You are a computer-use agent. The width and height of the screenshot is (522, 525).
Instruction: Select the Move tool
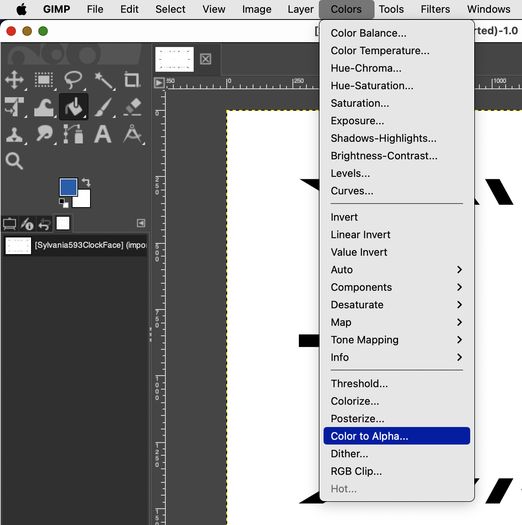pyautogui.click(x=14, y=80)
